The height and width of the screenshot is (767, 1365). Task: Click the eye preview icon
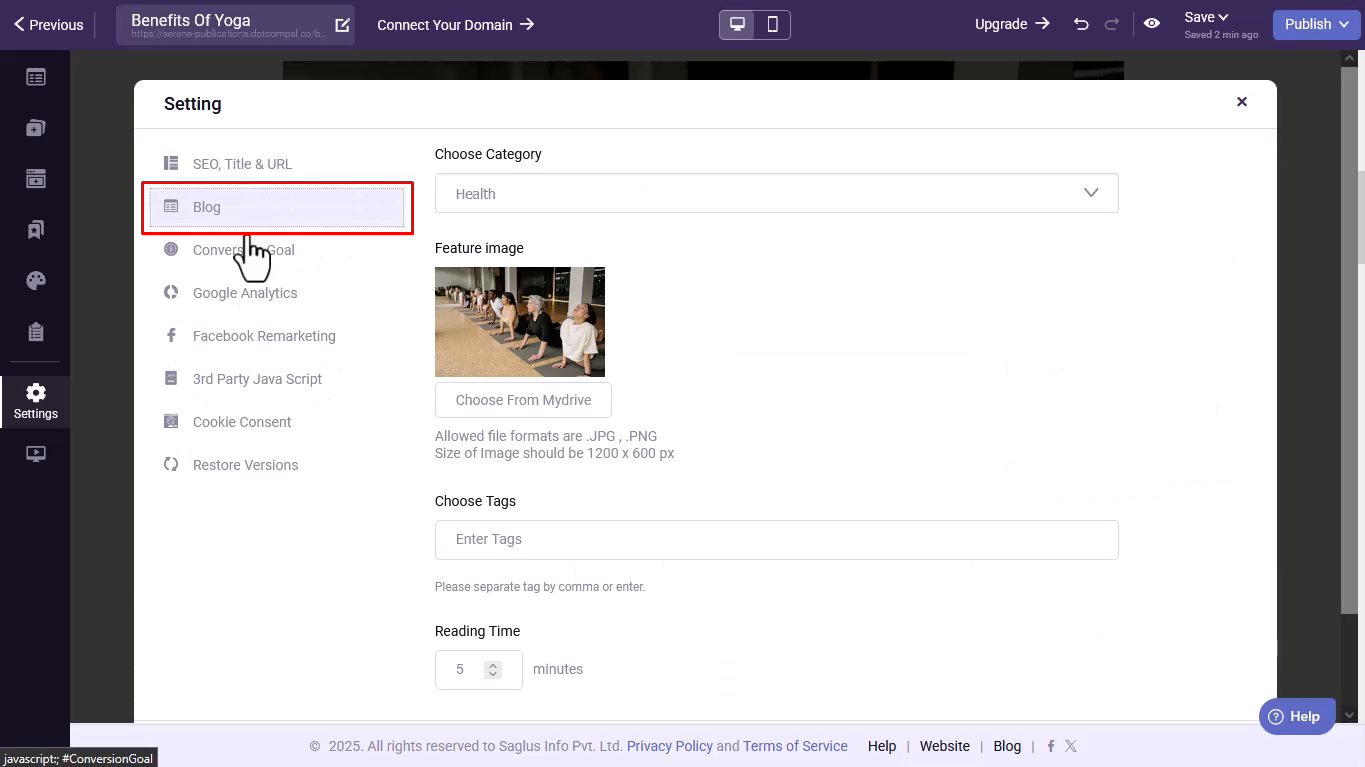[x=1152, y=24]
